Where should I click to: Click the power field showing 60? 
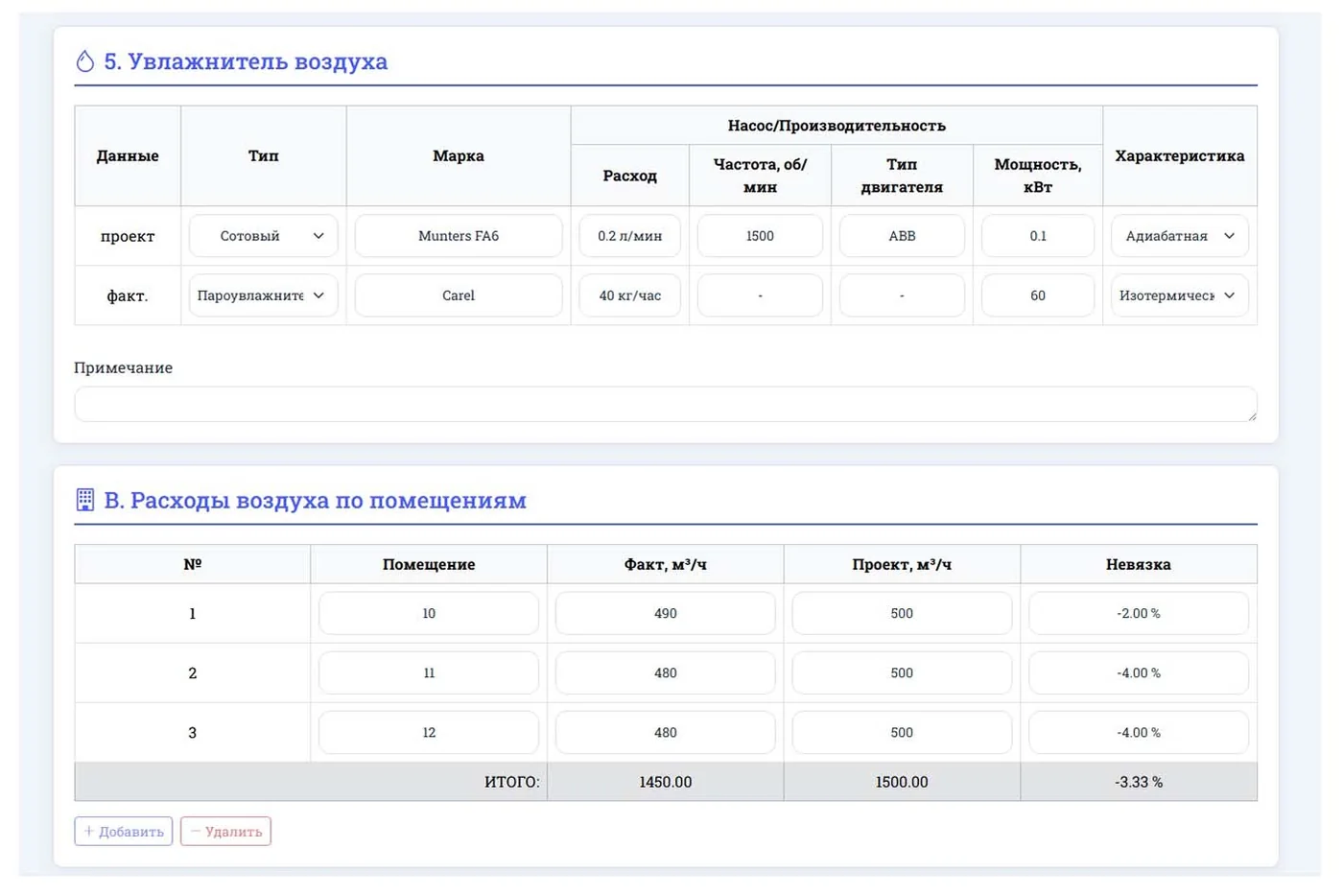click(x=1038, y=295)
